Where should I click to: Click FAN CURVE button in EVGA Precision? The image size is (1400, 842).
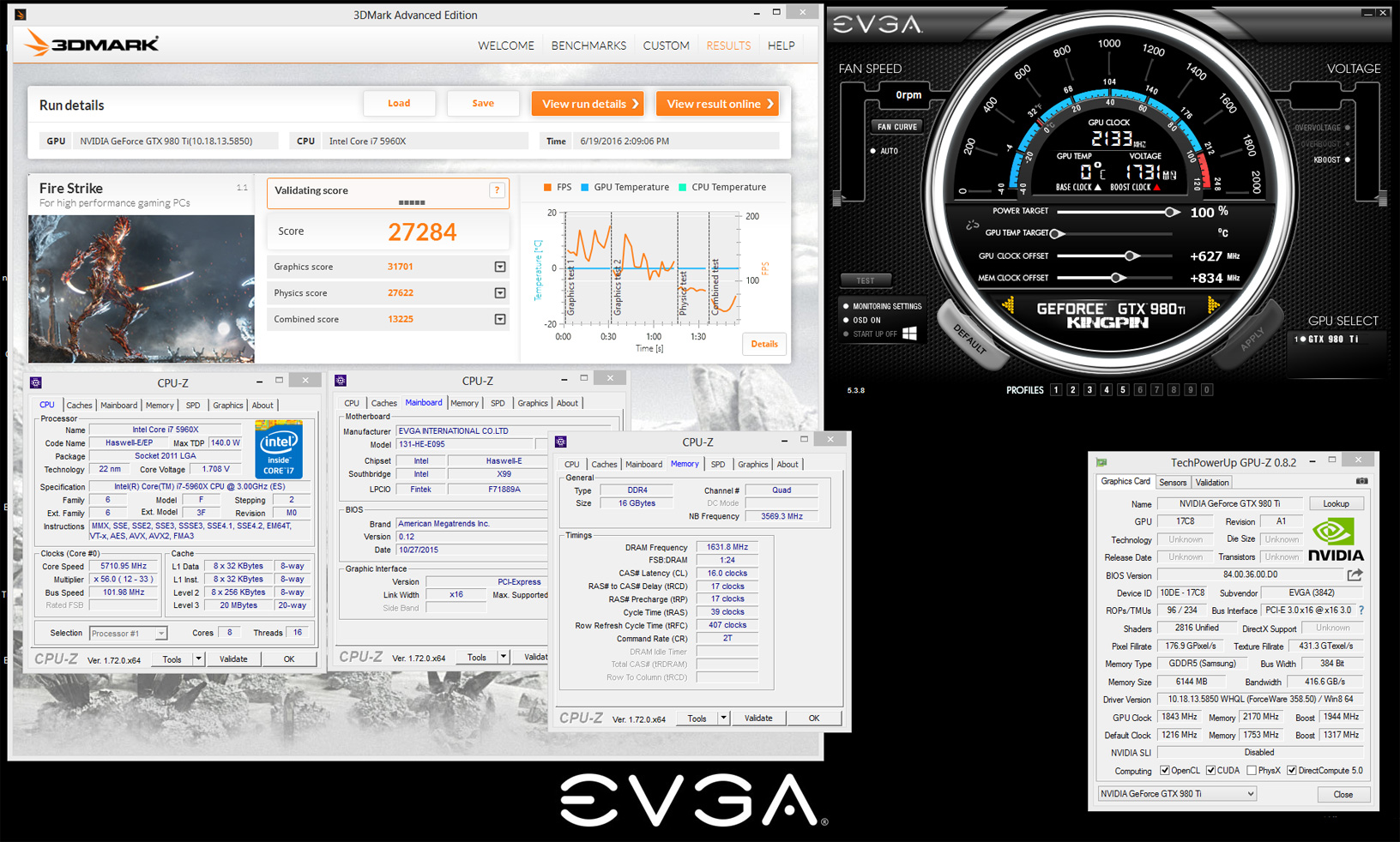(x=896, y=127)
